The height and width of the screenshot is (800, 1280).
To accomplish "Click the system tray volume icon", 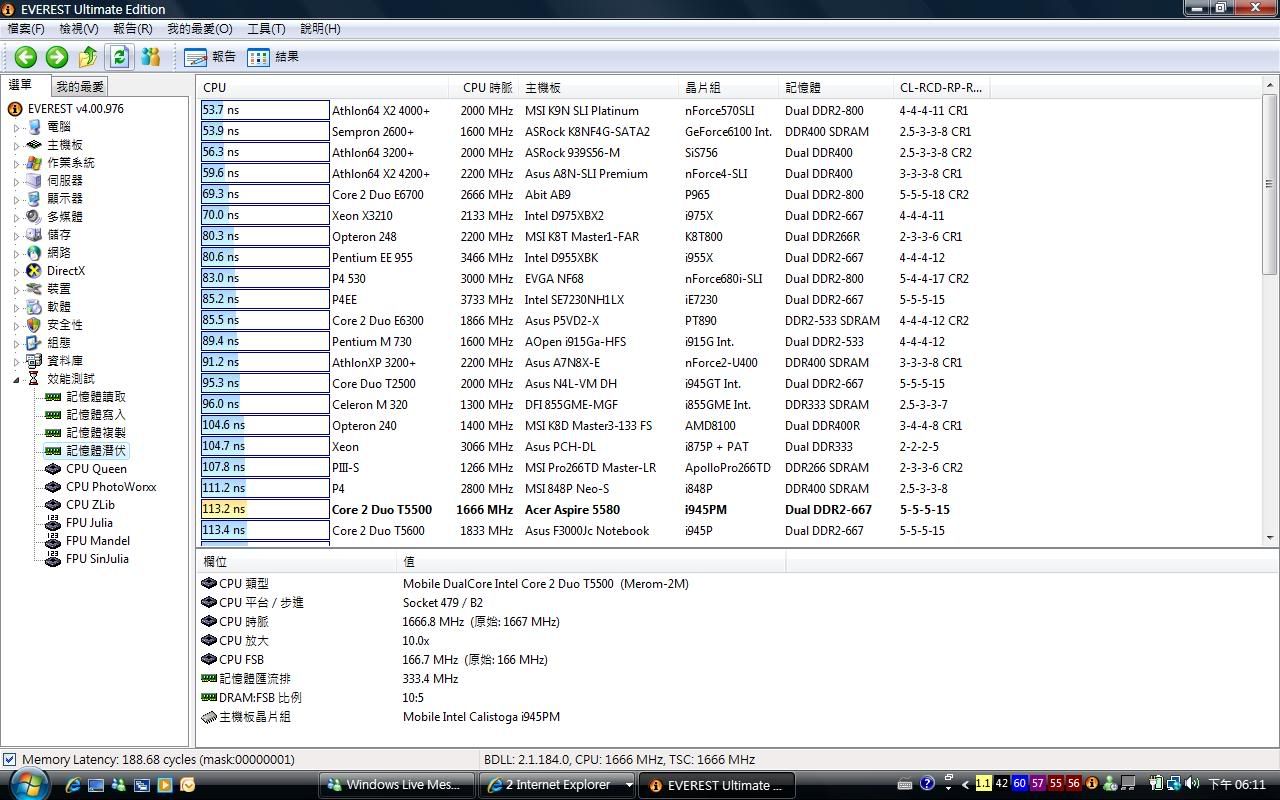I will pos(1192,784).
